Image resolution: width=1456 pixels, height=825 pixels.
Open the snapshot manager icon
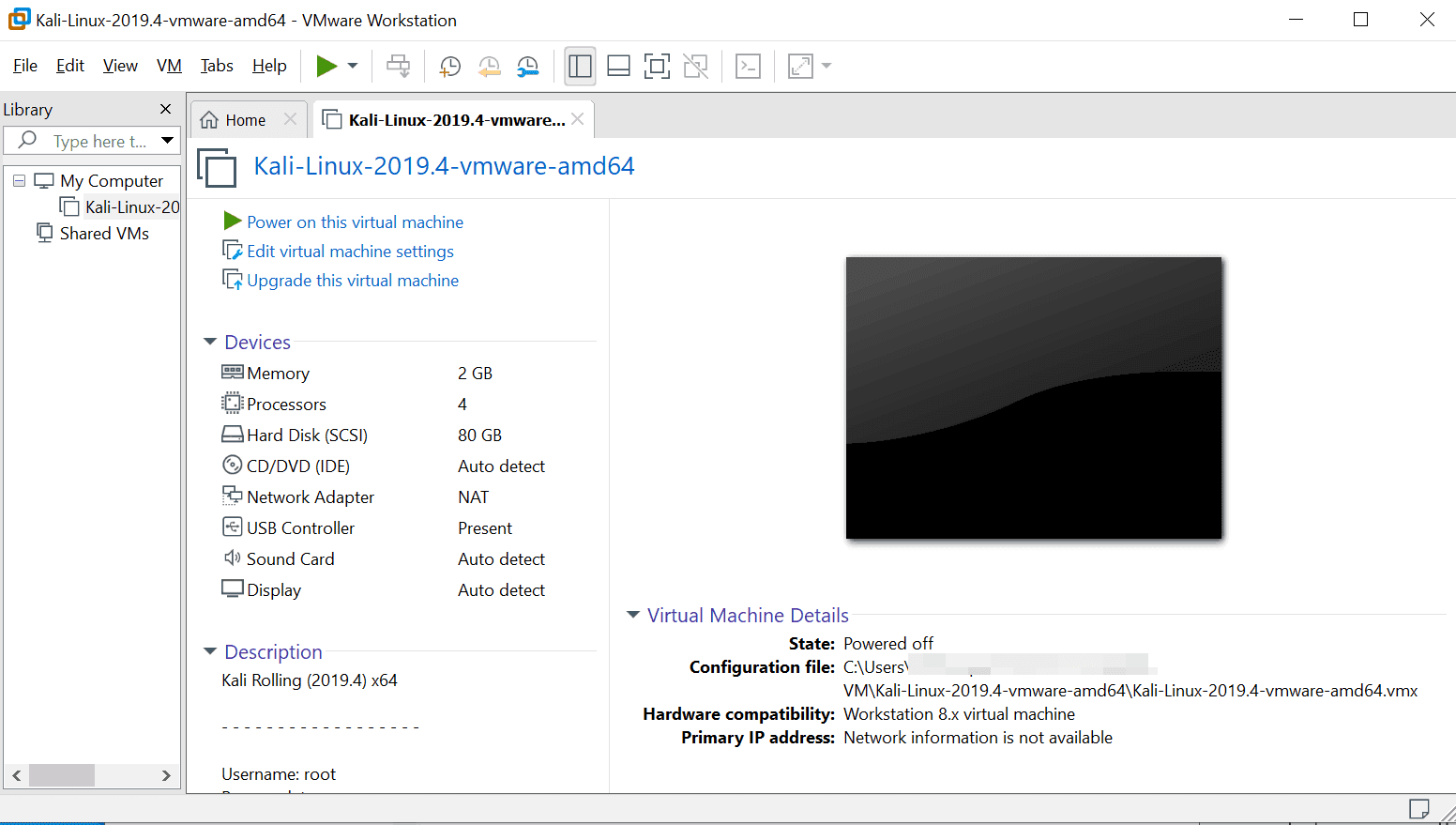point(528,66)
